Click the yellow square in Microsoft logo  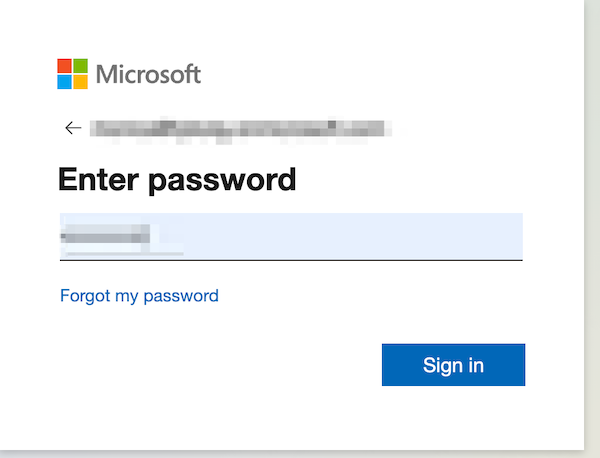tap(81, 82)
